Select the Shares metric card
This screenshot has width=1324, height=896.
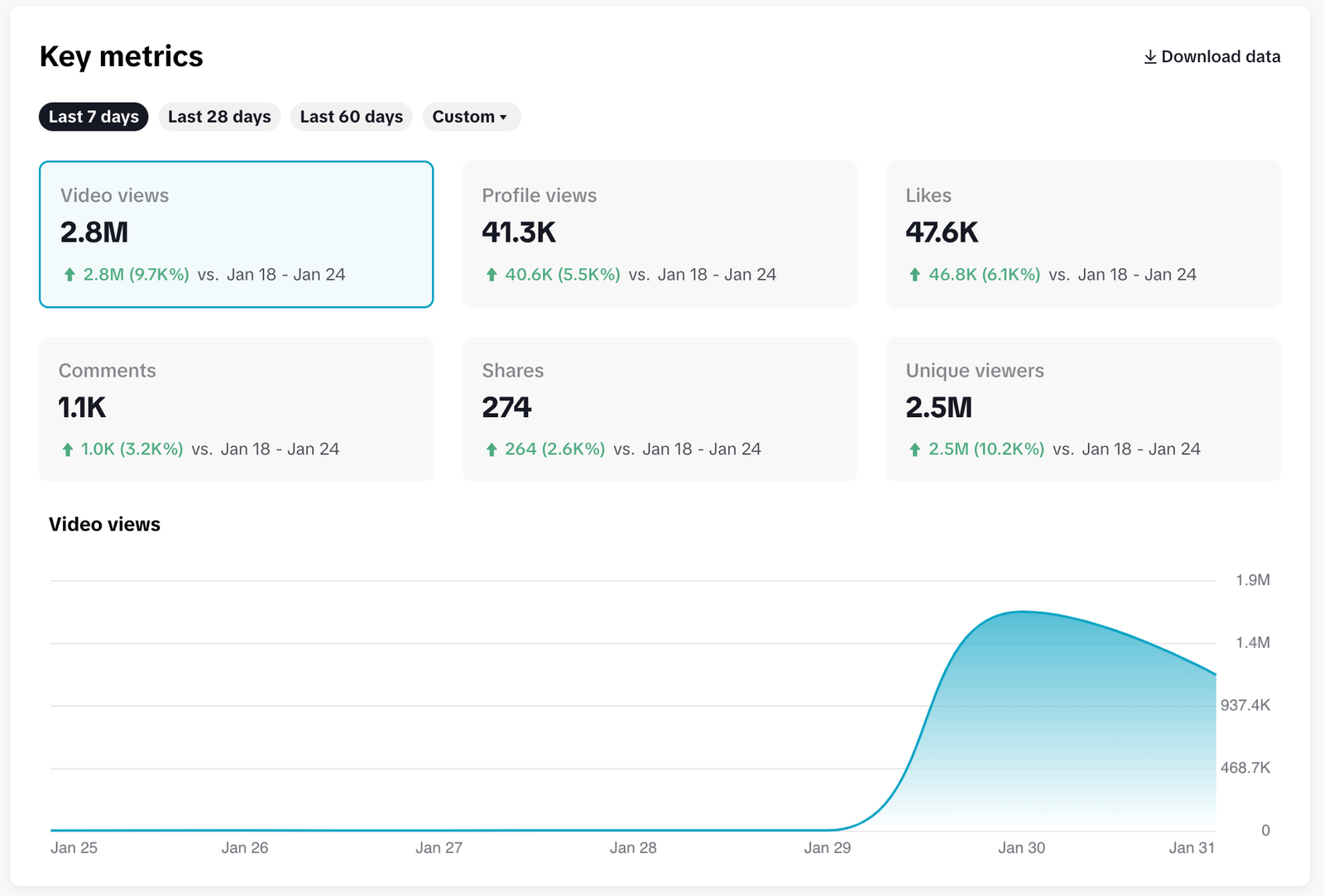(x=660, y=409)
